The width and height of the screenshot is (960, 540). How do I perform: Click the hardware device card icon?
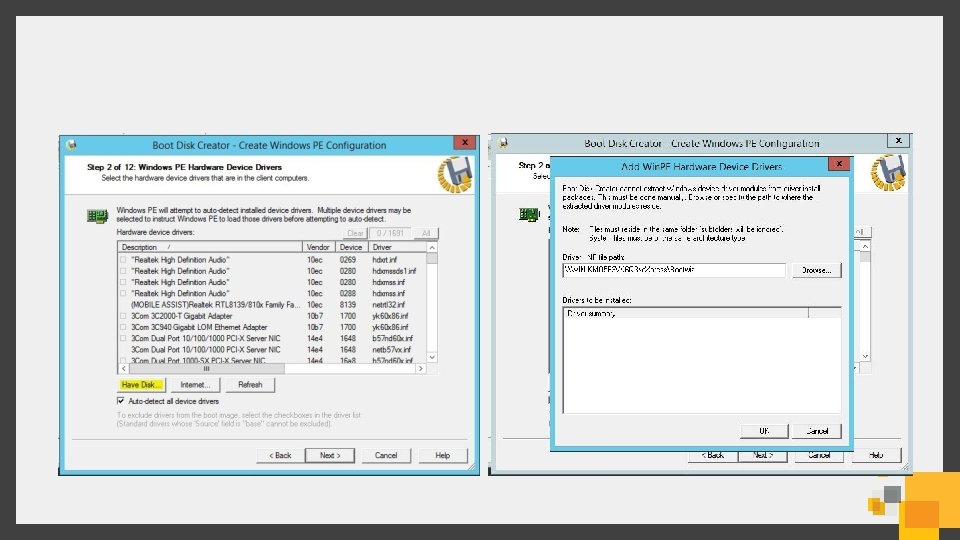(98, 216)
